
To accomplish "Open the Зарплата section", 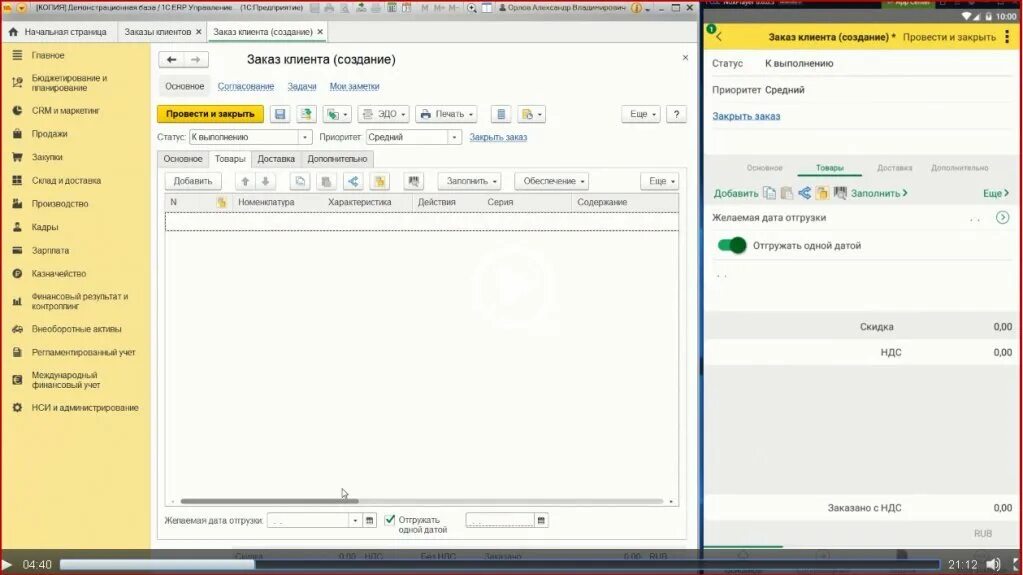I will point(50,251).
